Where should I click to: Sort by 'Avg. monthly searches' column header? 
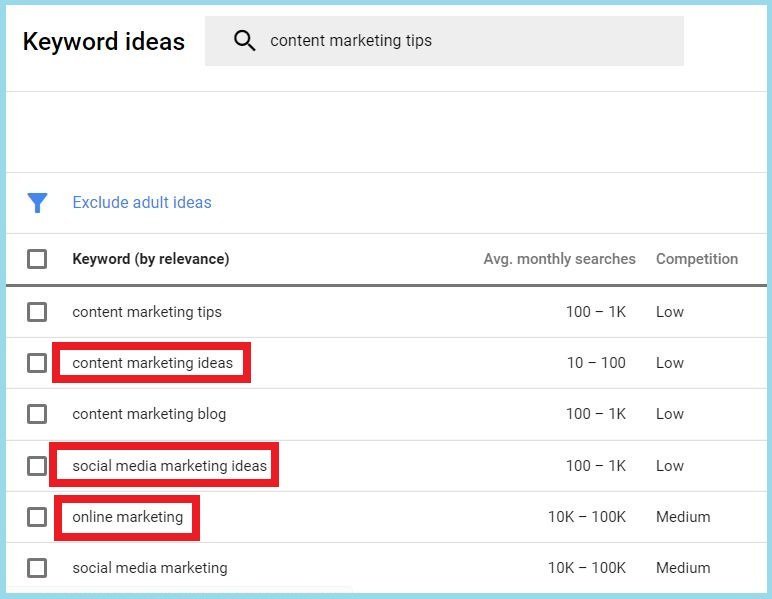(559, 259)
